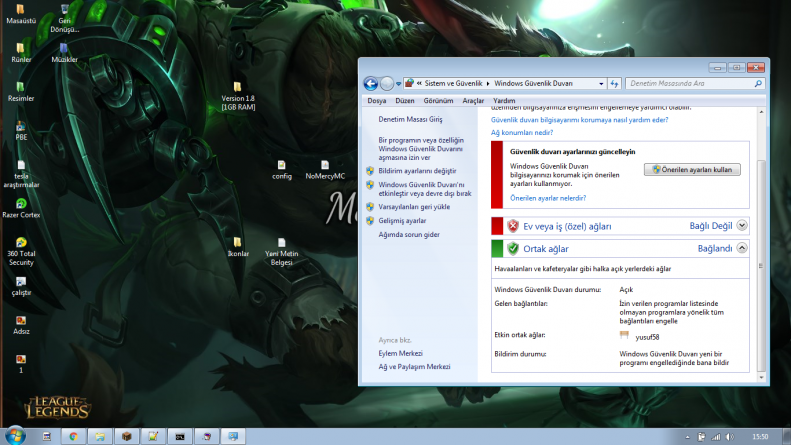Open the İkonlar folder

click(238, 247)
